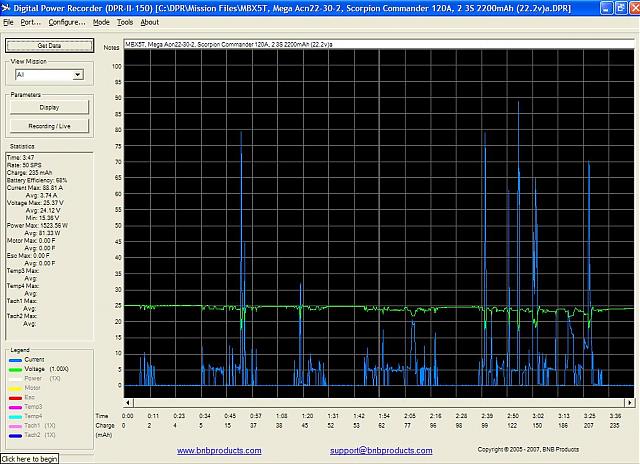This screenshot has width=640, height=464.
Task: Click the Esc red legend swatch
Action: (x=15, y=397)
